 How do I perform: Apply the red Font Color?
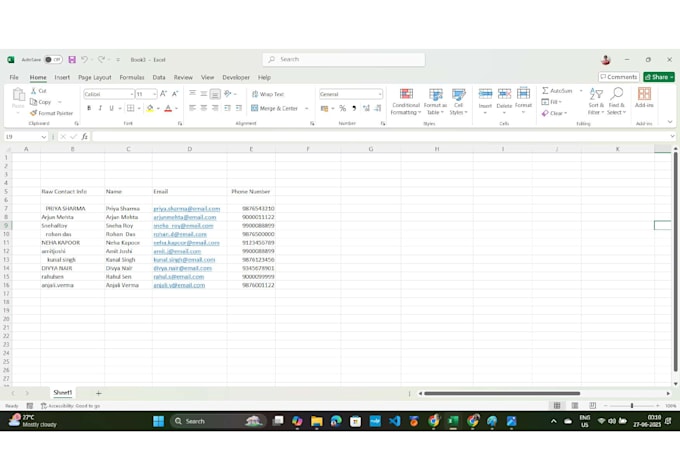click(x=168, y=108)
